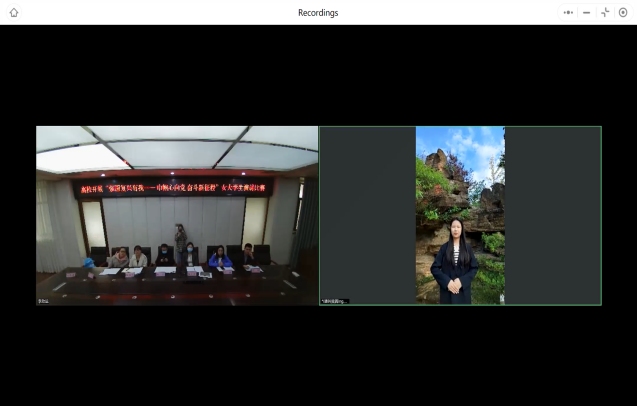
Task: Click the shrink-view arrows icon
Action: click(605, 12)
